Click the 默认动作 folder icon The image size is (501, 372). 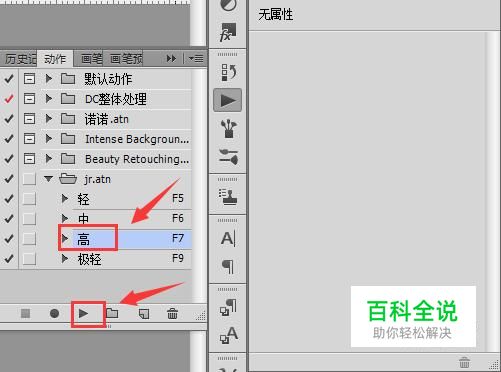(68, 79)
